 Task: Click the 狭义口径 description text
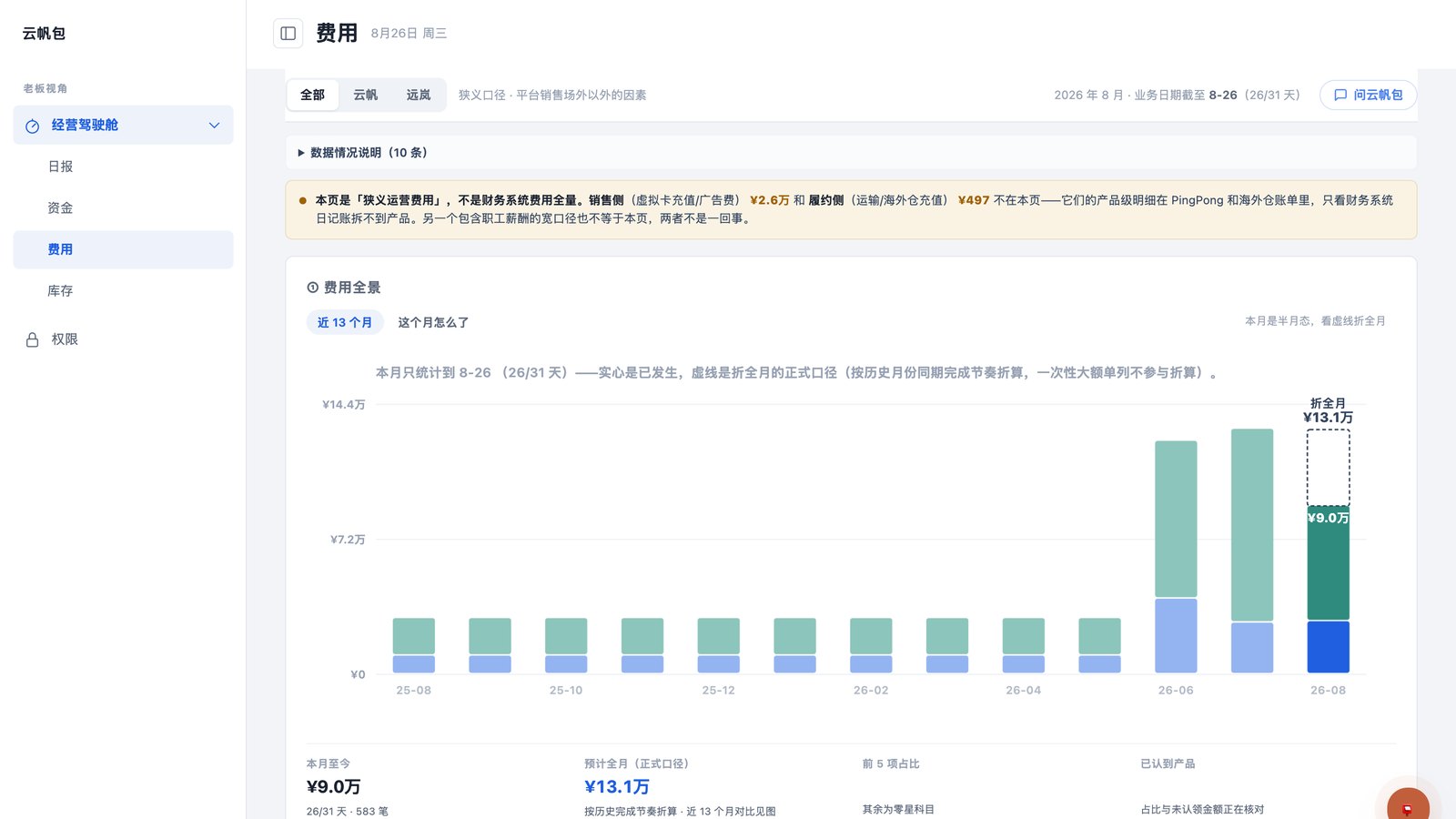pyautogui.click(x=552, y=95)
